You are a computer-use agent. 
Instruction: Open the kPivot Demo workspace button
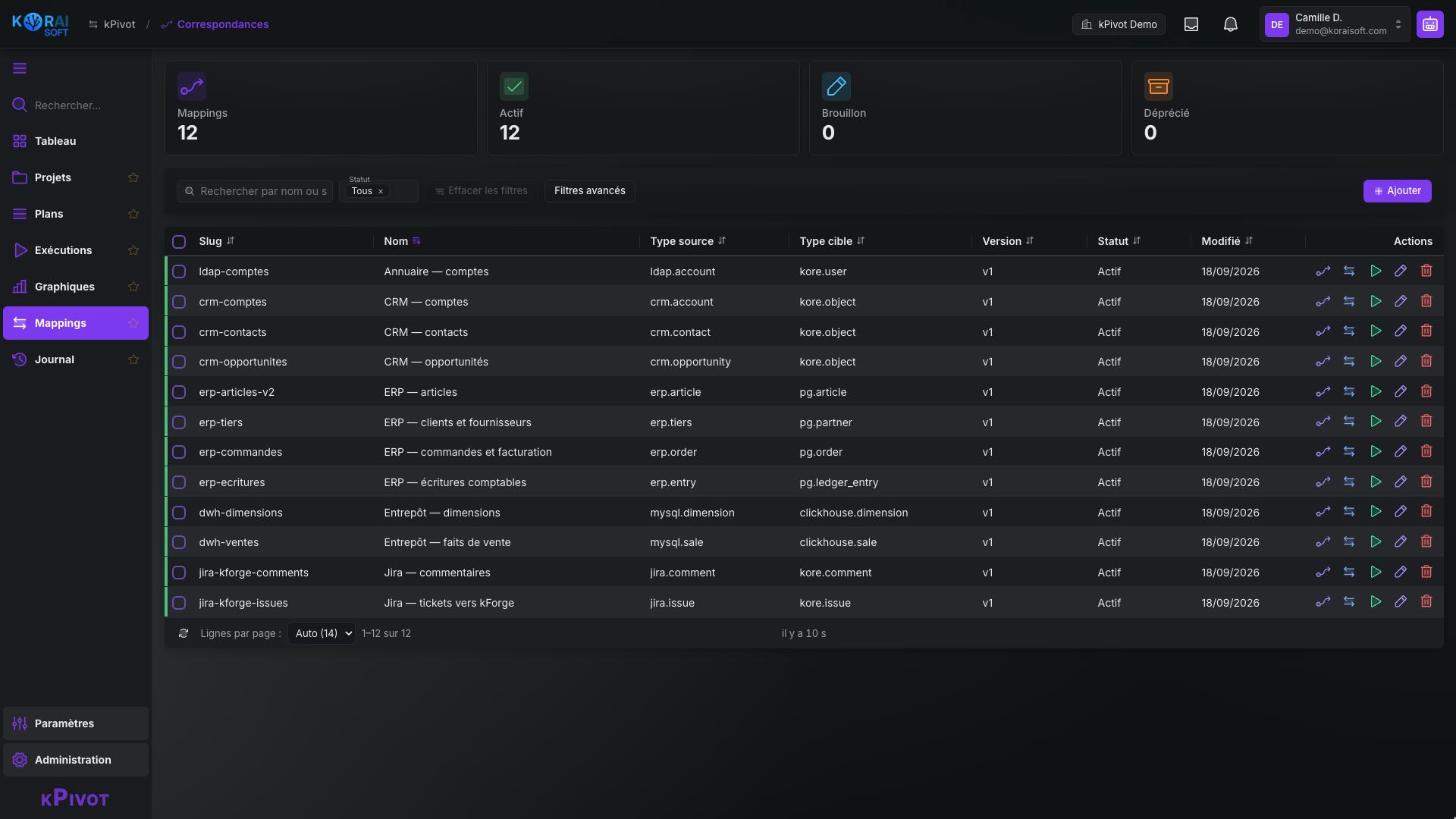[1119, 24]
